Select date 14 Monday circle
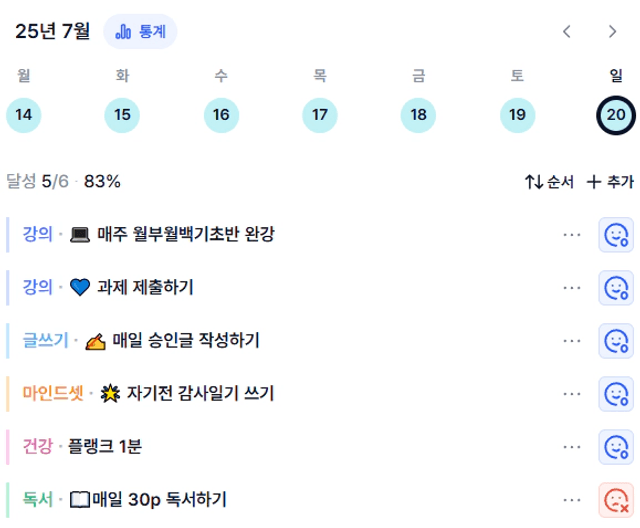640x528 pixels. (x=24, y=115)
